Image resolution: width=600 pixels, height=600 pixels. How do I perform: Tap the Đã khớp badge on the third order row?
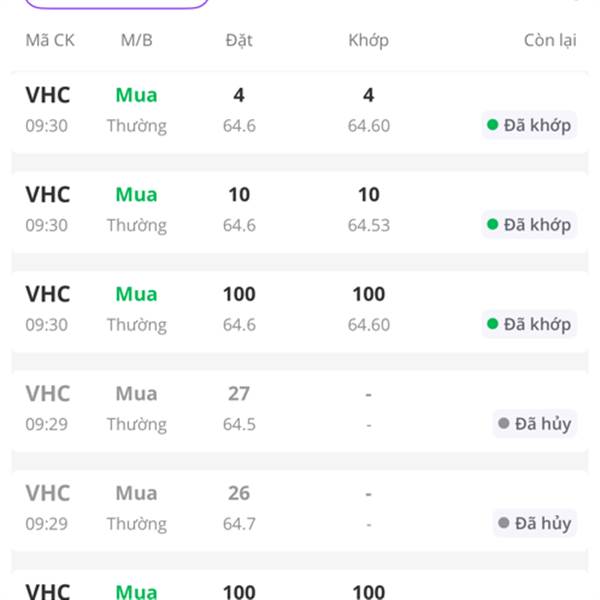529,324
